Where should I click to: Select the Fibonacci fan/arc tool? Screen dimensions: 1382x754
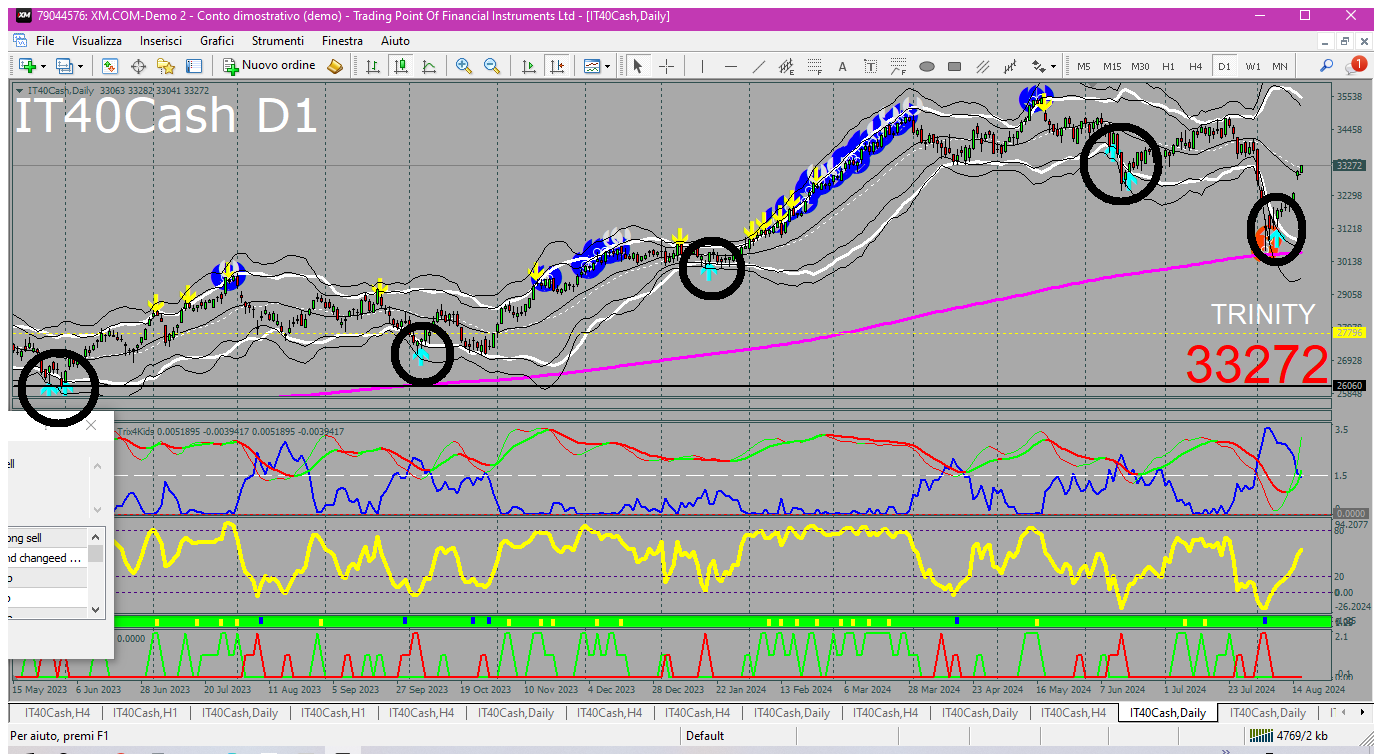coord(899,66)
